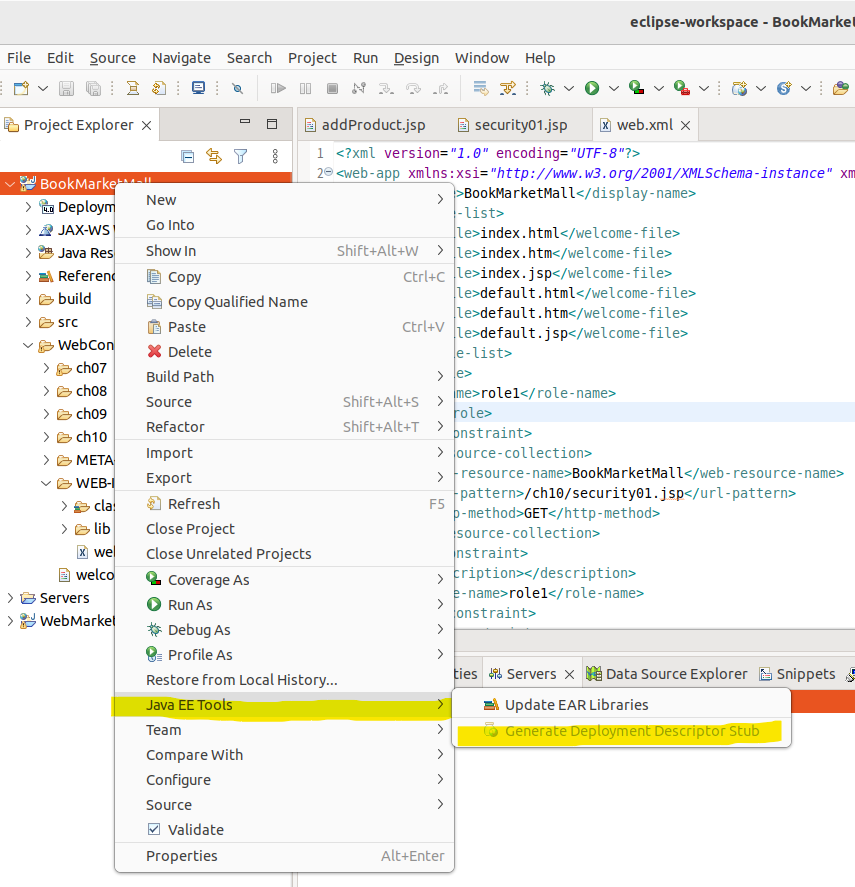Image resolution: width=855 pixels, height=887 pixels.
Task: Click the Coverage toolbar icon
Action: (637, 88)
